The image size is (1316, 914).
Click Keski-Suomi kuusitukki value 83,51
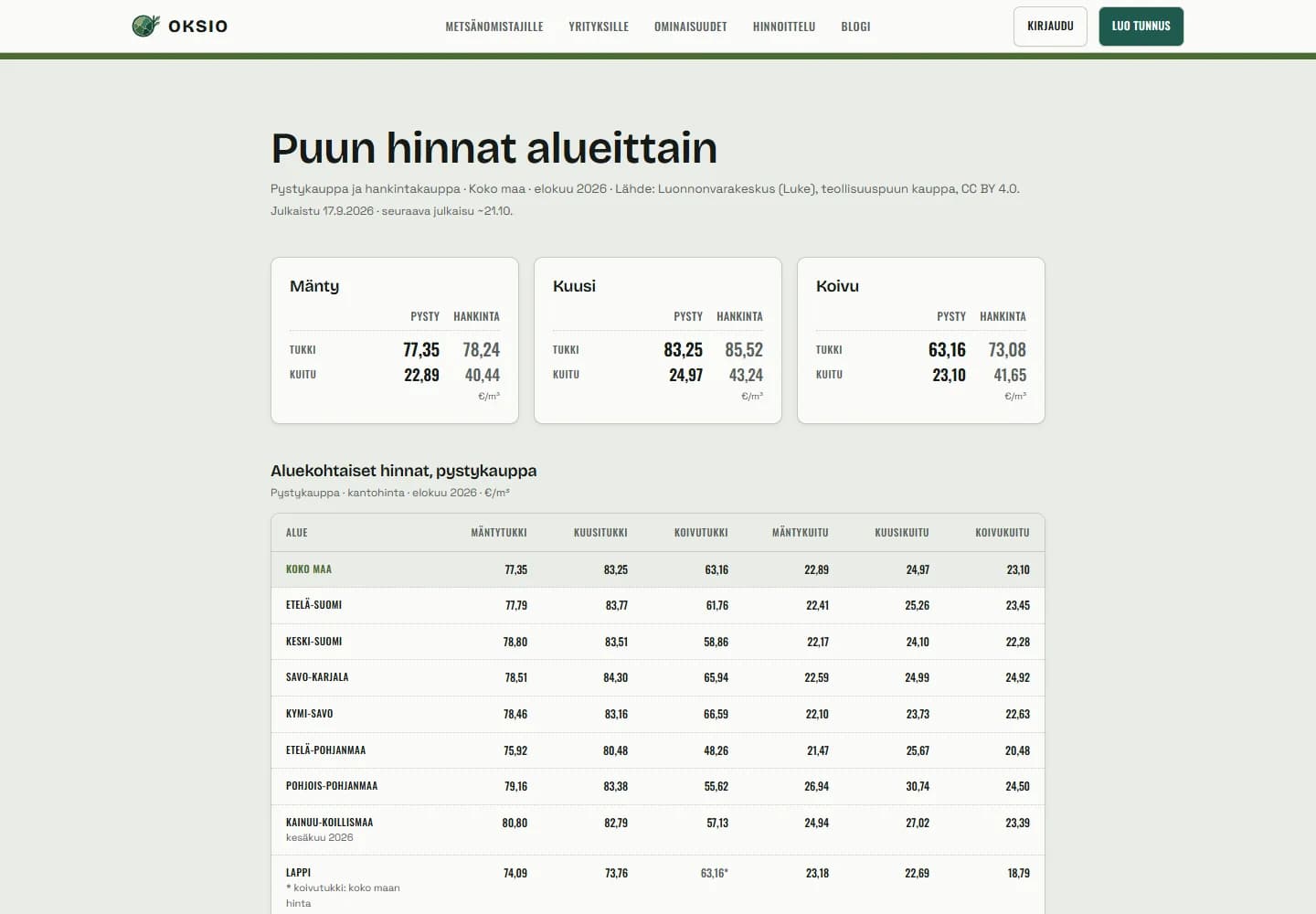pos(616,642)
